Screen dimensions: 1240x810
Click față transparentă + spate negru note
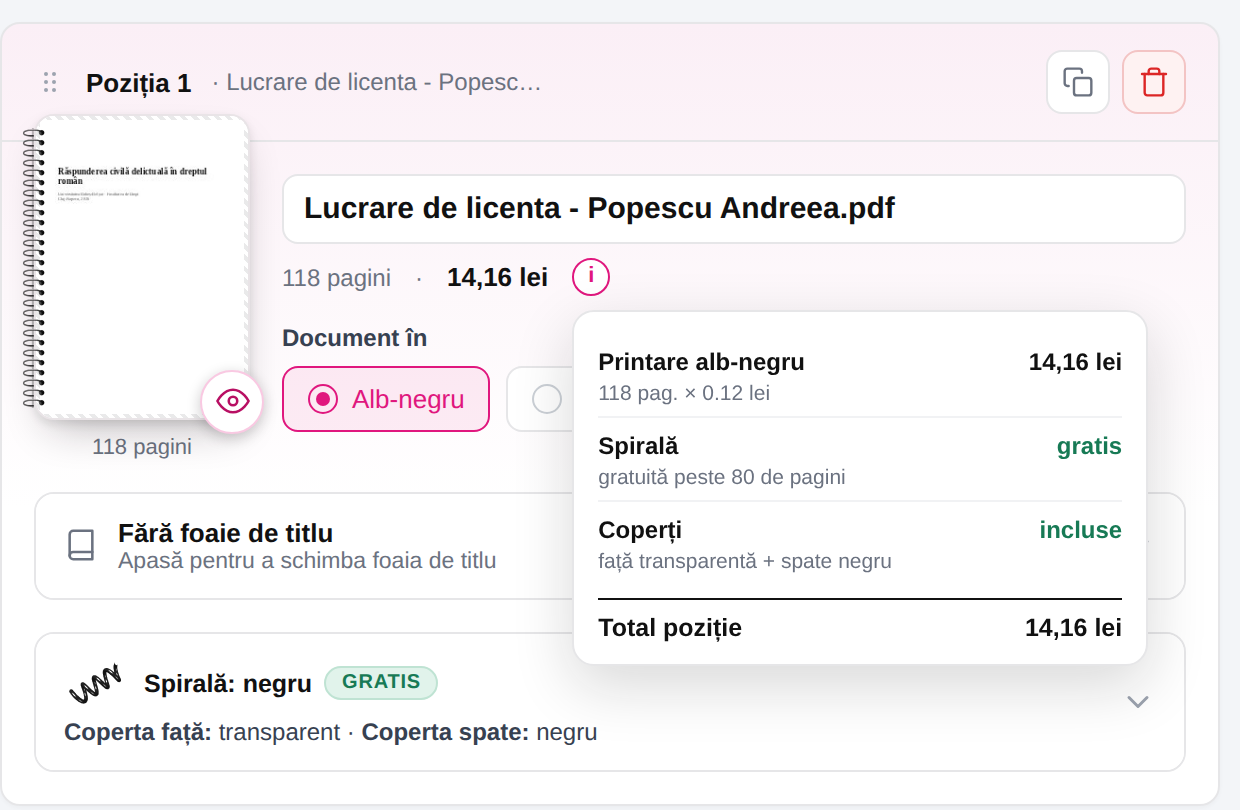point(745,561)
